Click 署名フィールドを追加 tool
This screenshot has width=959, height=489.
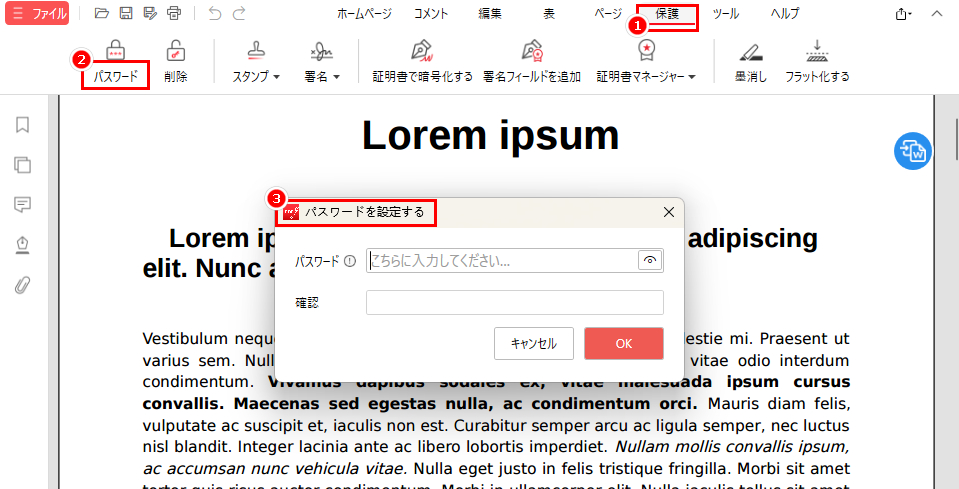pyautogui.click(x=532, y=61)
